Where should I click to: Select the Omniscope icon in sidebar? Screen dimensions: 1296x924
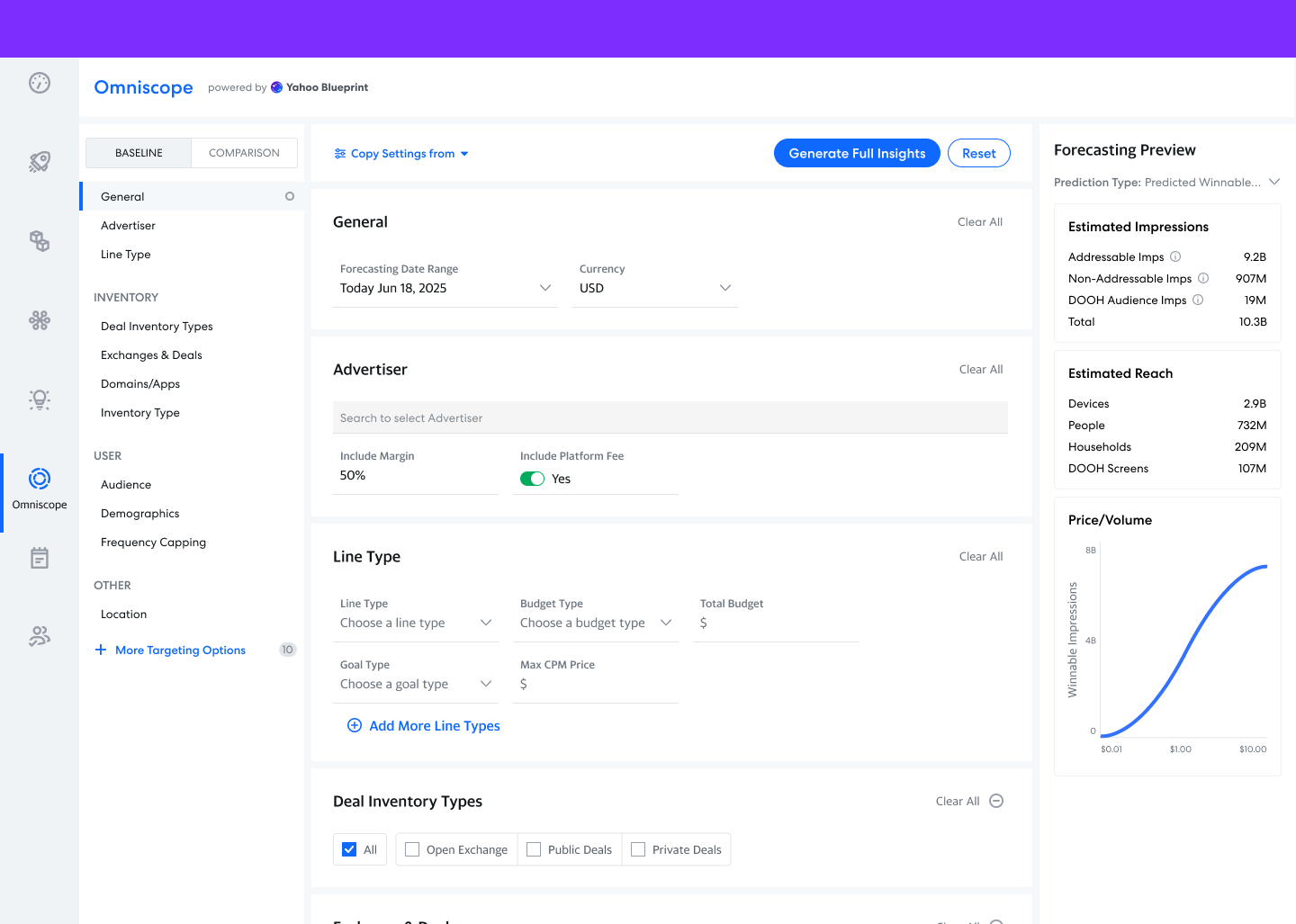coord(40,479)
